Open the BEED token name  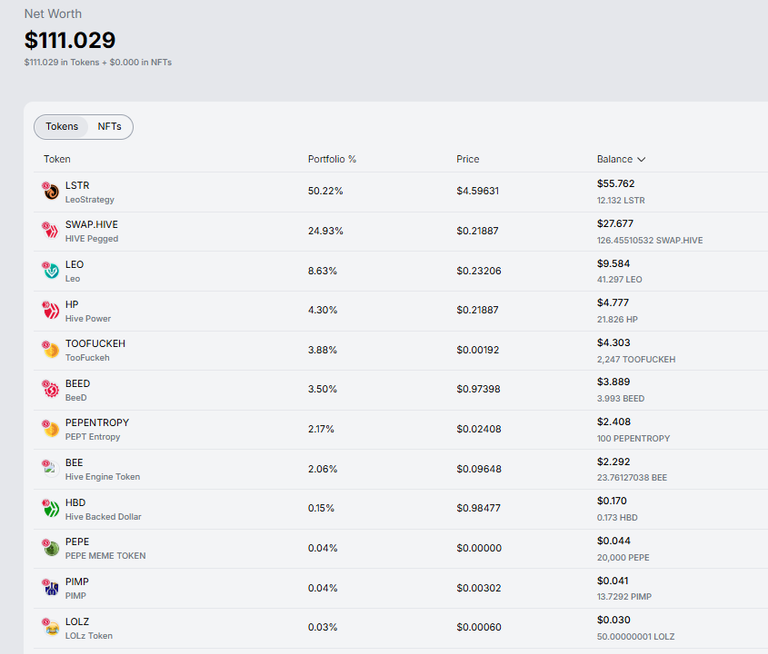(77, 384)
